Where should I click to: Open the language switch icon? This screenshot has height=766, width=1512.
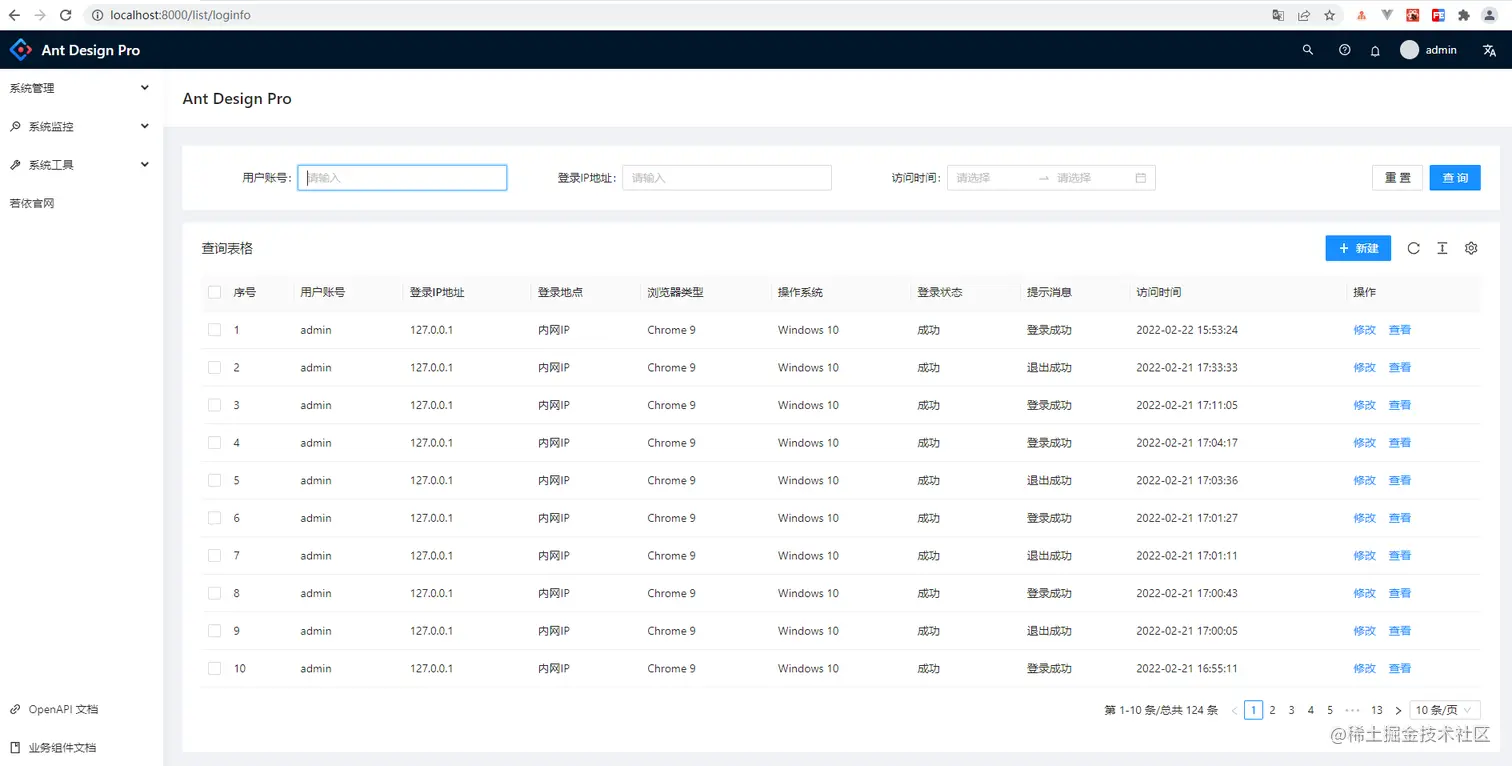point(1489,50)
